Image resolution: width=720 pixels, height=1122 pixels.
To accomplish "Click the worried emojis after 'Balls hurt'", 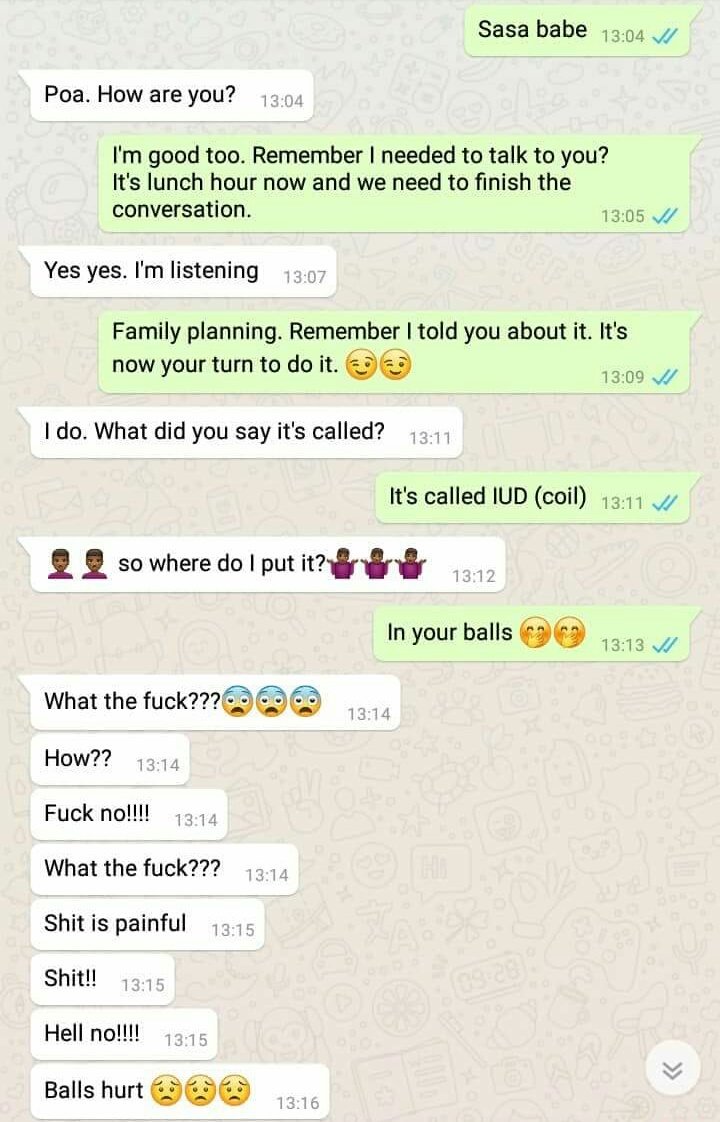I will (x=200, y=1090).
